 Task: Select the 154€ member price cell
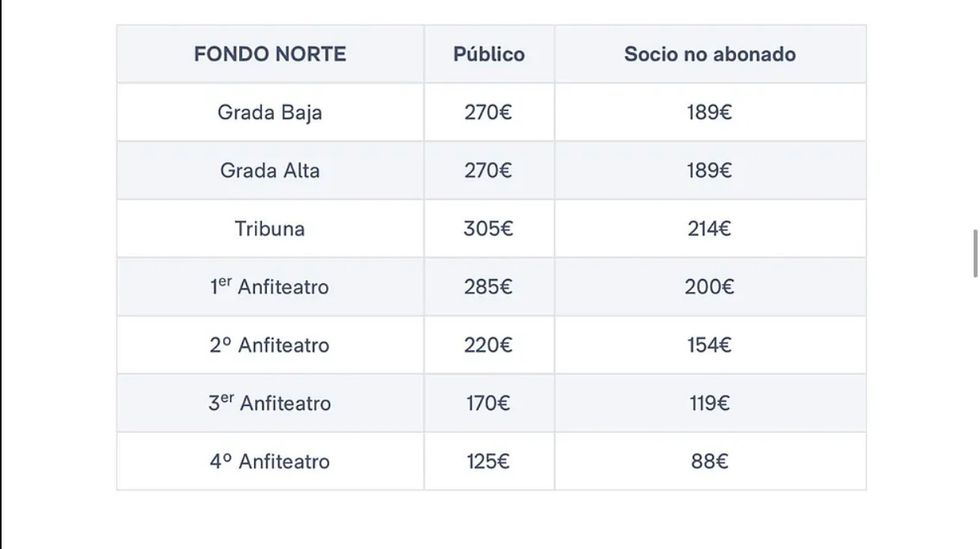[x=710, y=345]
